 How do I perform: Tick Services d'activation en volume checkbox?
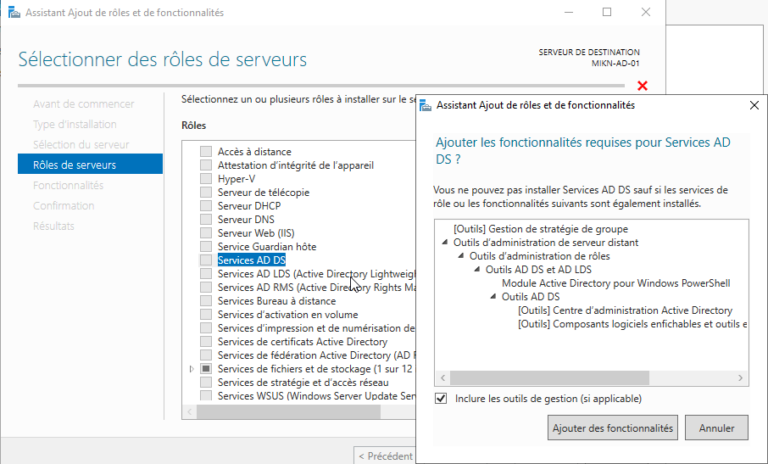click(206, 315)
